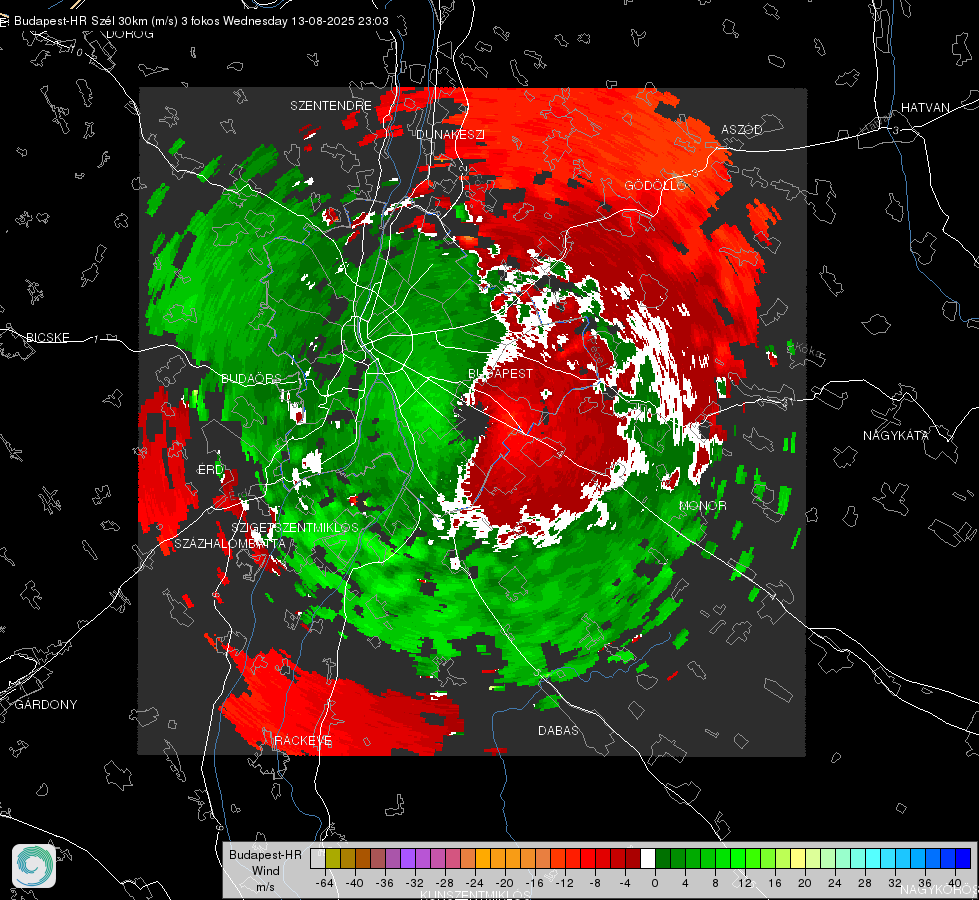Screen dimensions: 979x900
Task: Click the SZENTENDRE map label
Action: 331,106
